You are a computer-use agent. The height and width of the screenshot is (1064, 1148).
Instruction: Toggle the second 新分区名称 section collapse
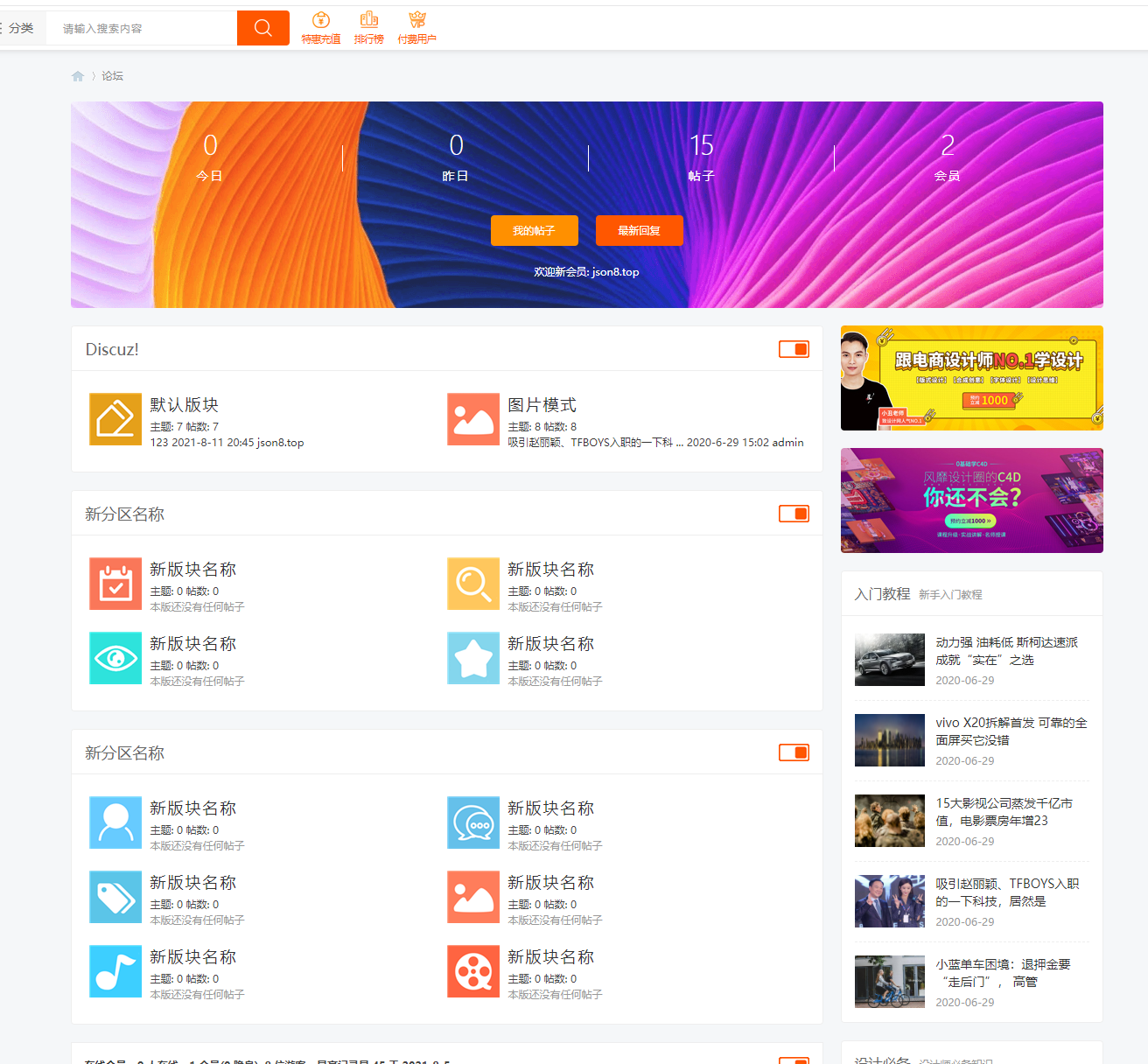coord(794,752)
